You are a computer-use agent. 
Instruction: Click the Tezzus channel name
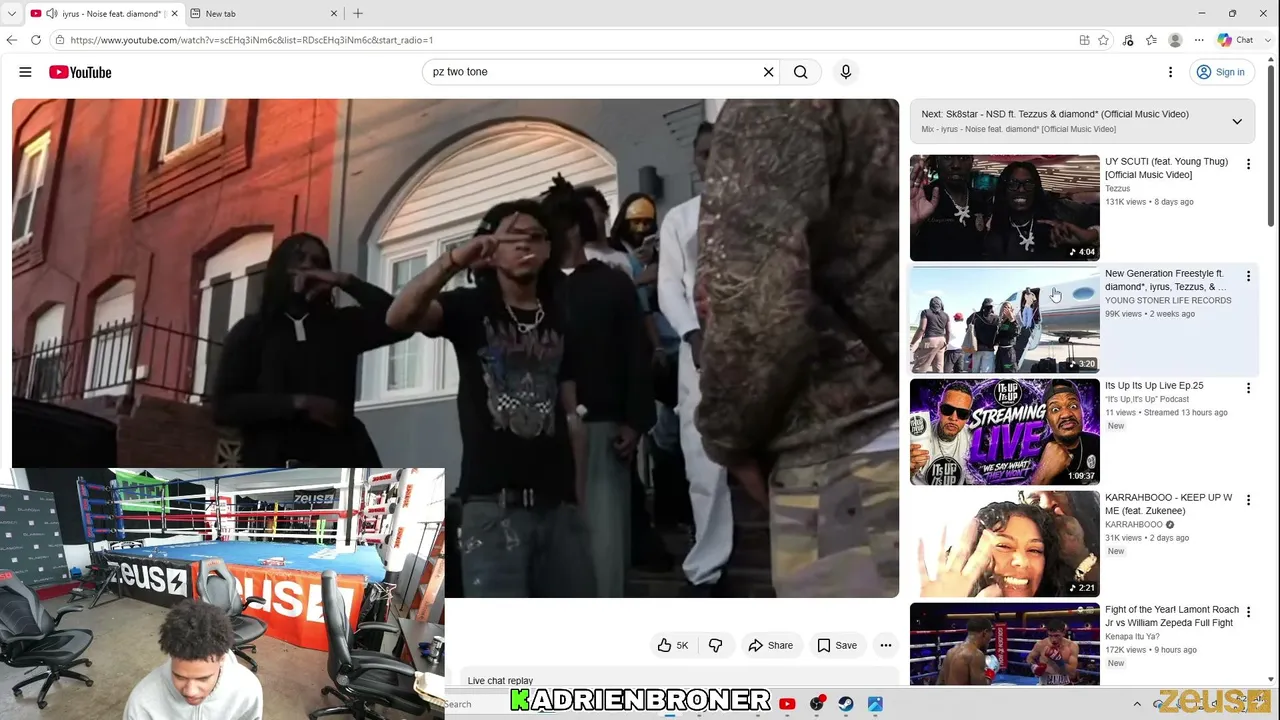(1118, 189)
